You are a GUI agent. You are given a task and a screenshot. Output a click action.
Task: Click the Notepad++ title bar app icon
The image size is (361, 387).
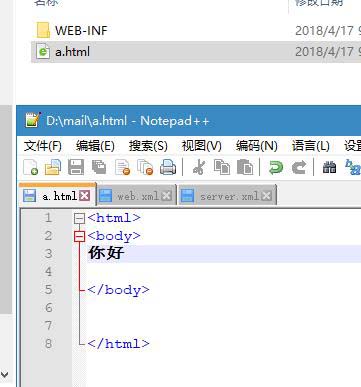point(33,120)
